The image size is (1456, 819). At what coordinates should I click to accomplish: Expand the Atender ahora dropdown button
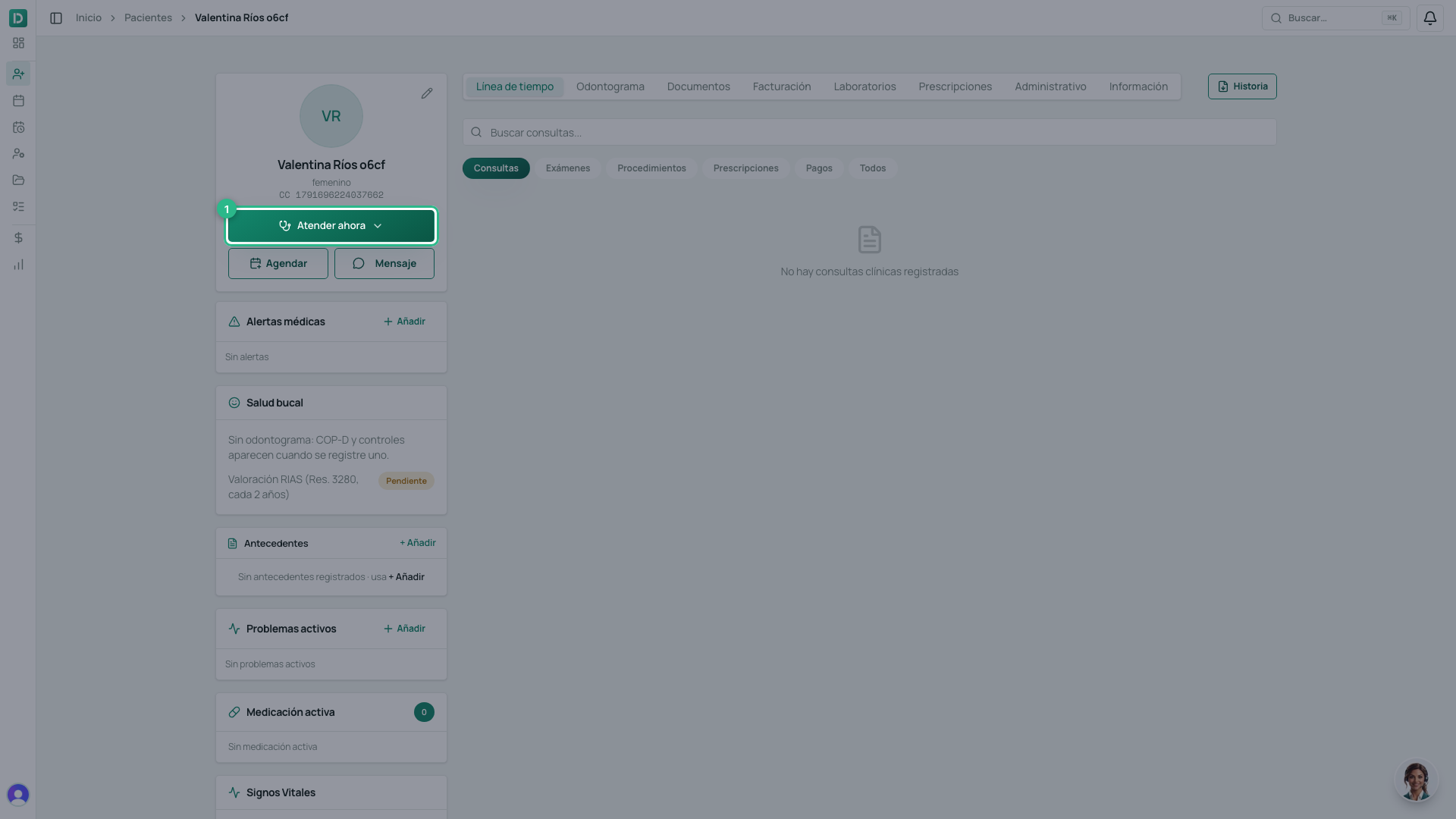point(331,226)
